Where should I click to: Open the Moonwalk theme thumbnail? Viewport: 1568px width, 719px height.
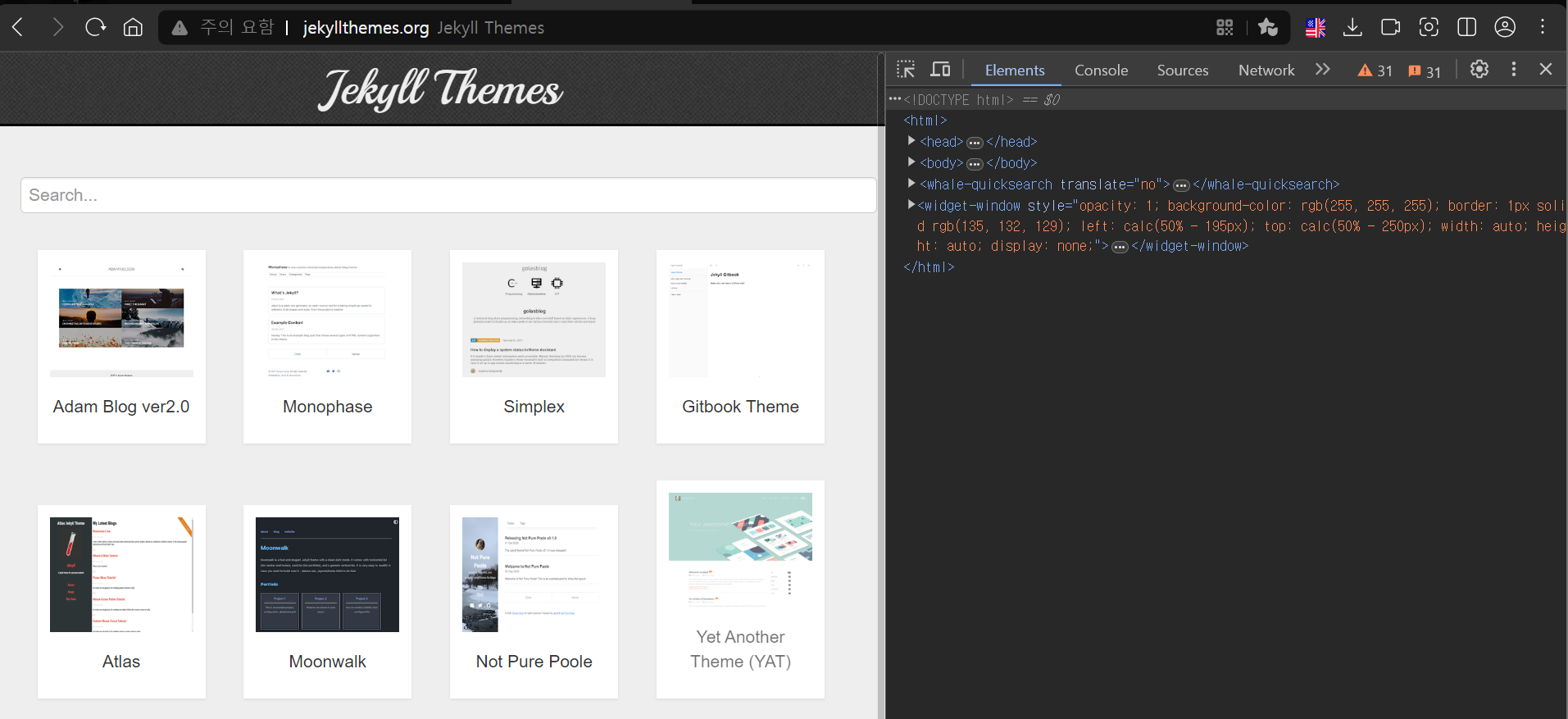pyautogui.click(x=327, y=575)
